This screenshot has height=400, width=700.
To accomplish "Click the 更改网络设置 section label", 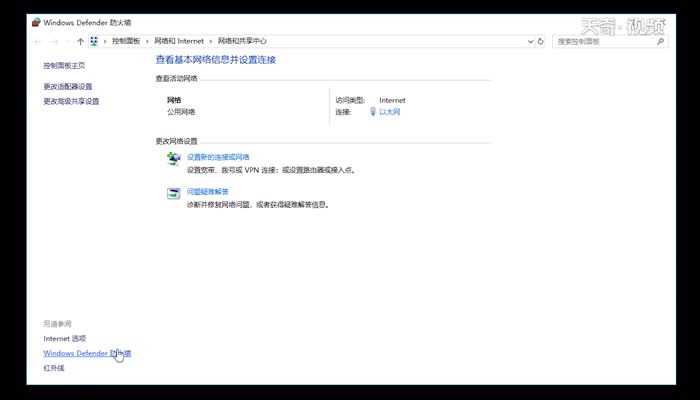I will (x=176, y=141).
